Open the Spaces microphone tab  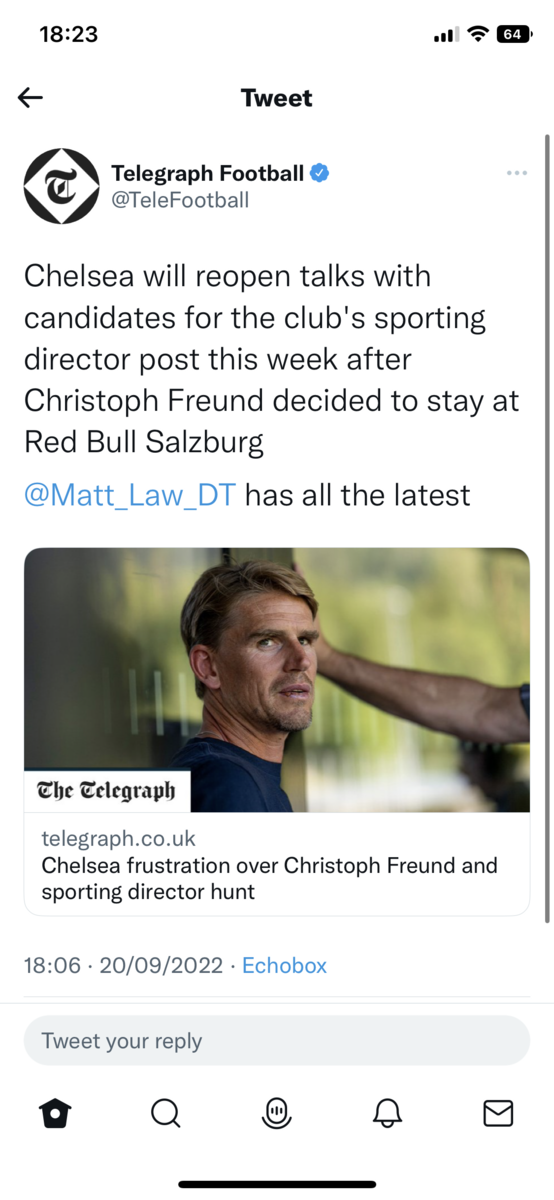277,1112
